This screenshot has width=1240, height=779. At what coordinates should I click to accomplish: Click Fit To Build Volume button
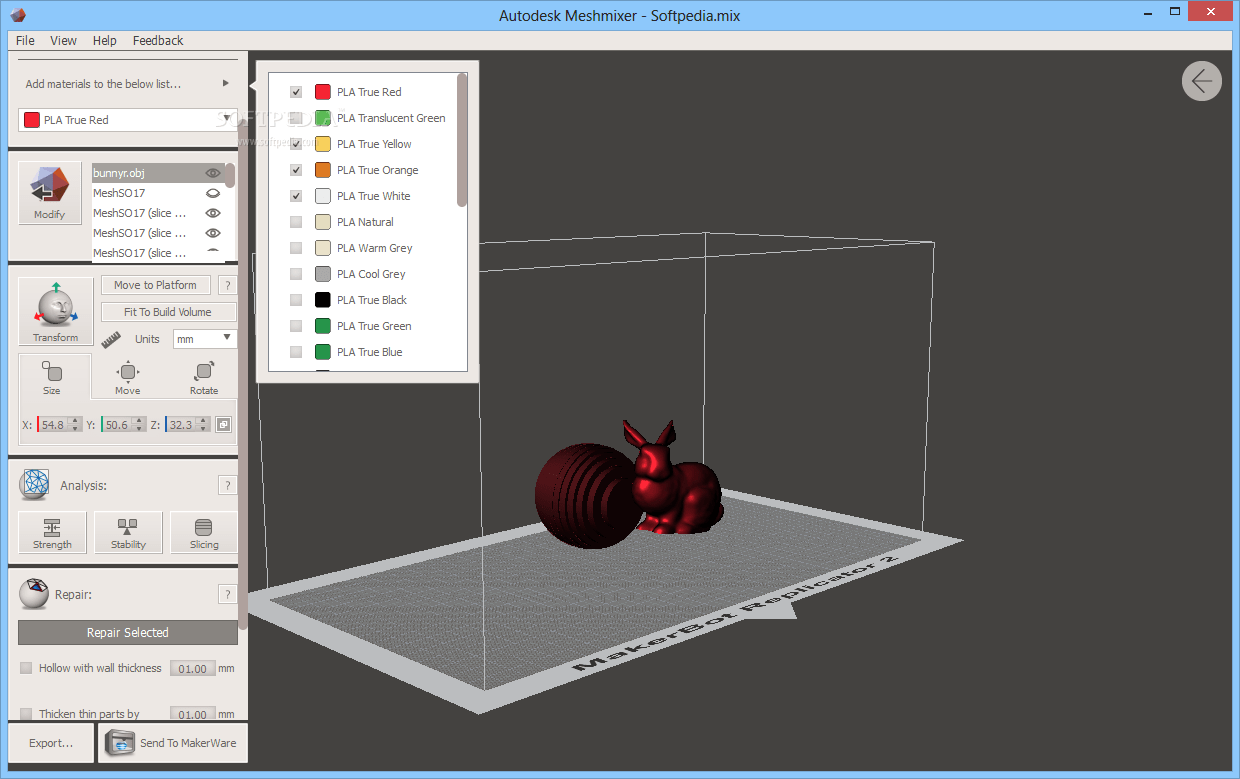[x=168, y=312]
